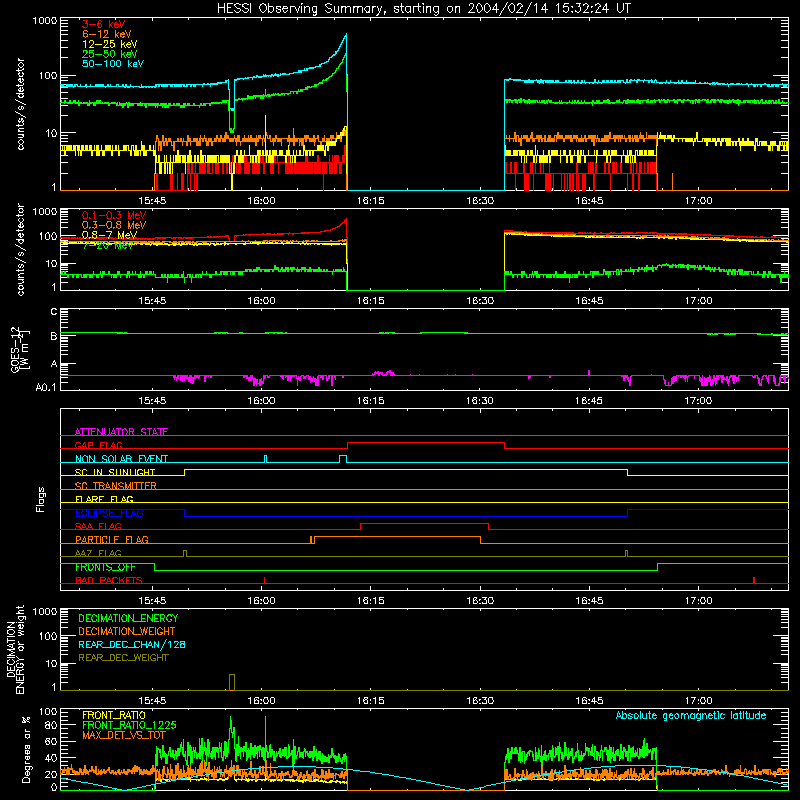Viewport: 800px width, 800px height.
Task: Click the vertical Flags axis title
Action: 41,499
